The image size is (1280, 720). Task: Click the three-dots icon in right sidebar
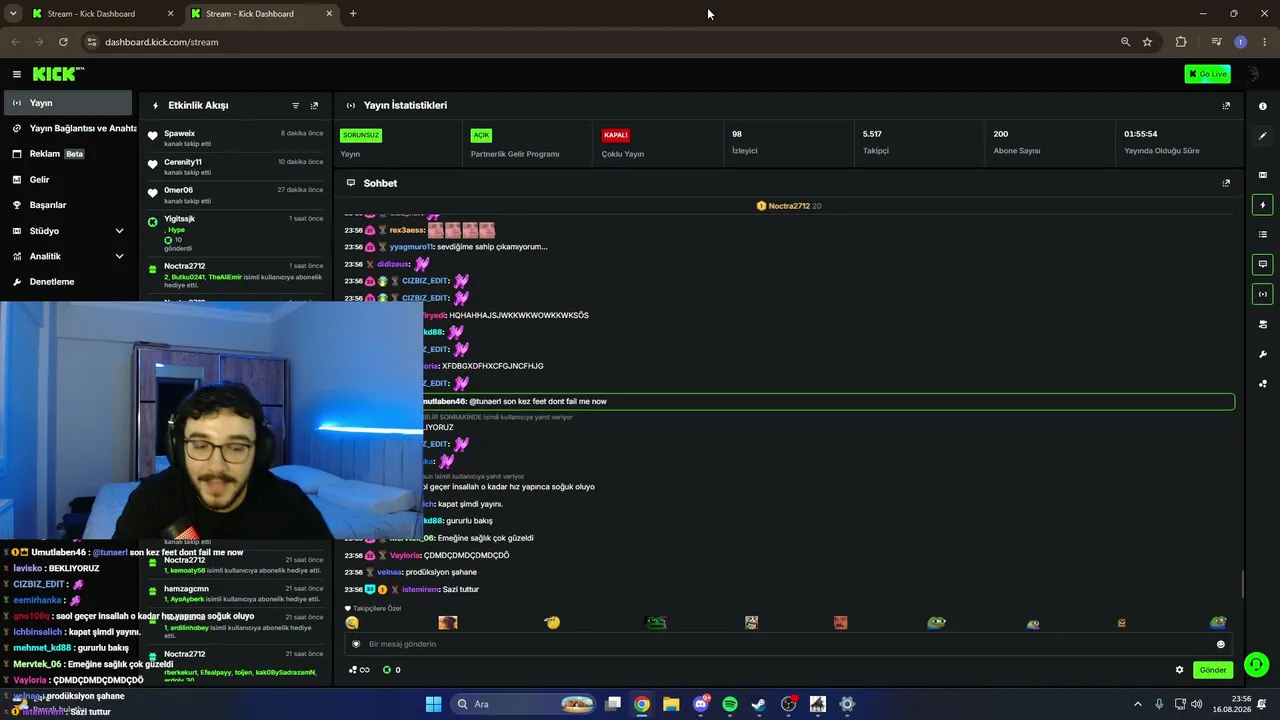[1262, 383]
